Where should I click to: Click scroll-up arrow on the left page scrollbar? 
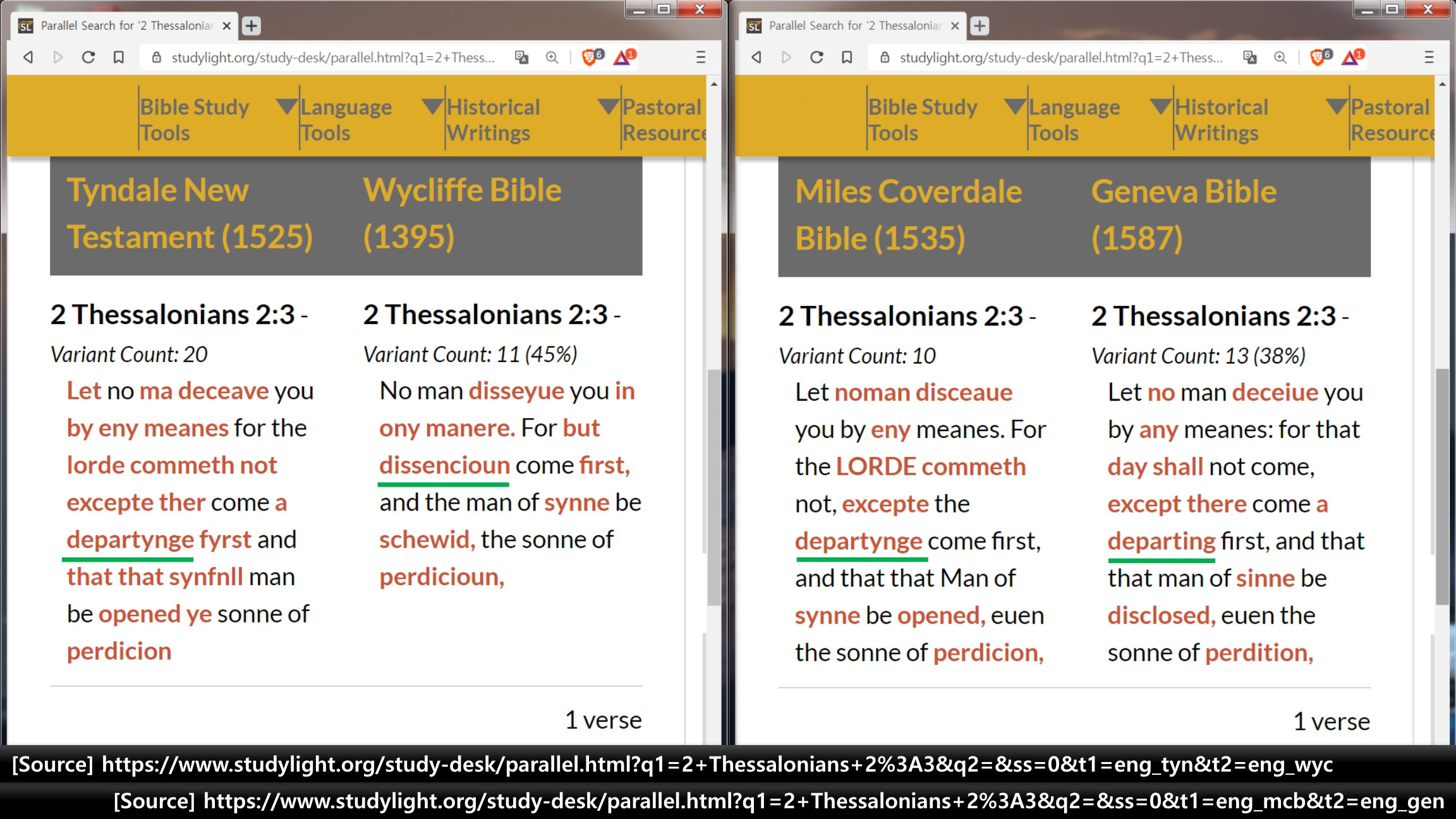point(714,84)
